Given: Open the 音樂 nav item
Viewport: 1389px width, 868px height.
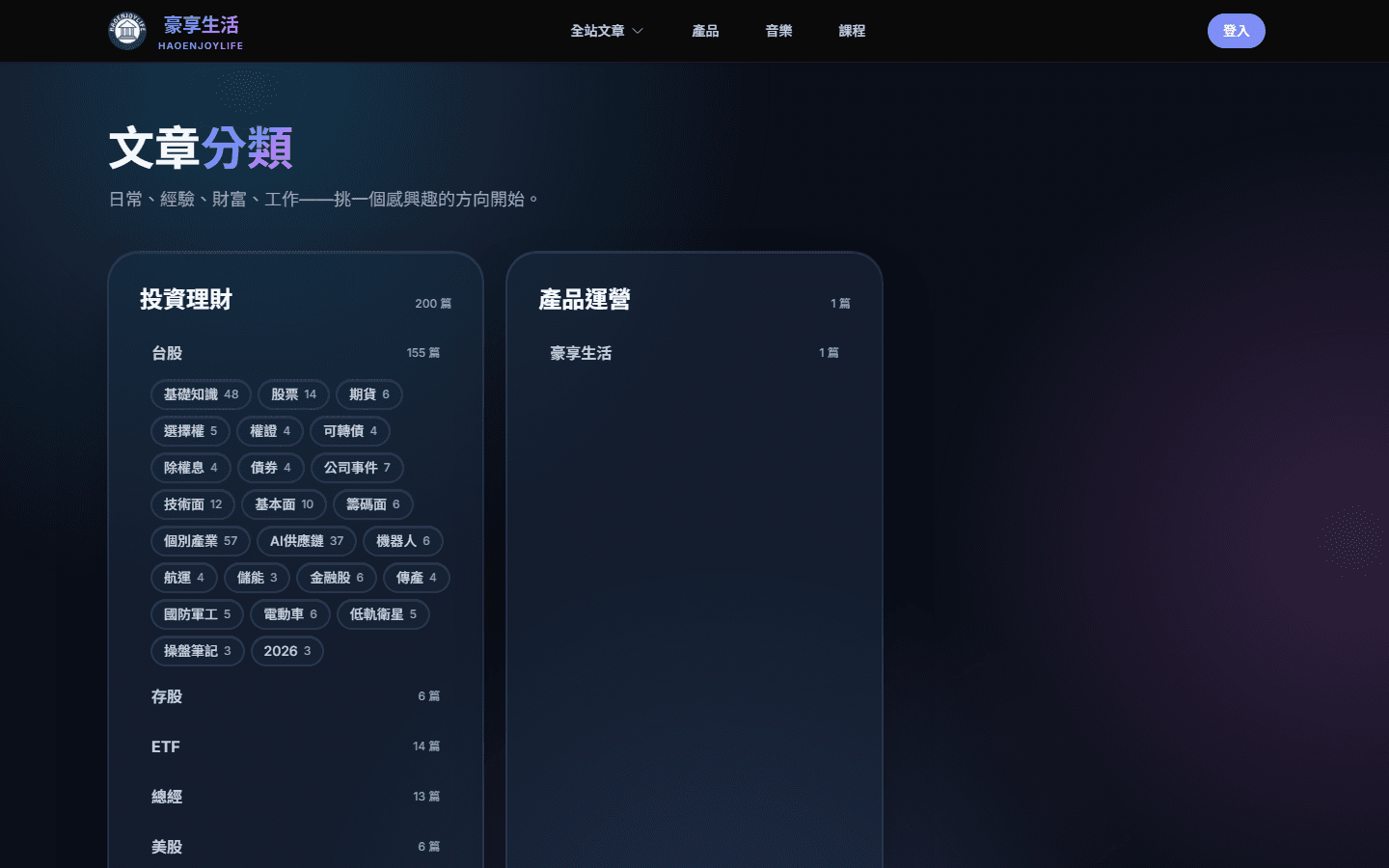Looking at the screenshot, I should pos(778,31).
